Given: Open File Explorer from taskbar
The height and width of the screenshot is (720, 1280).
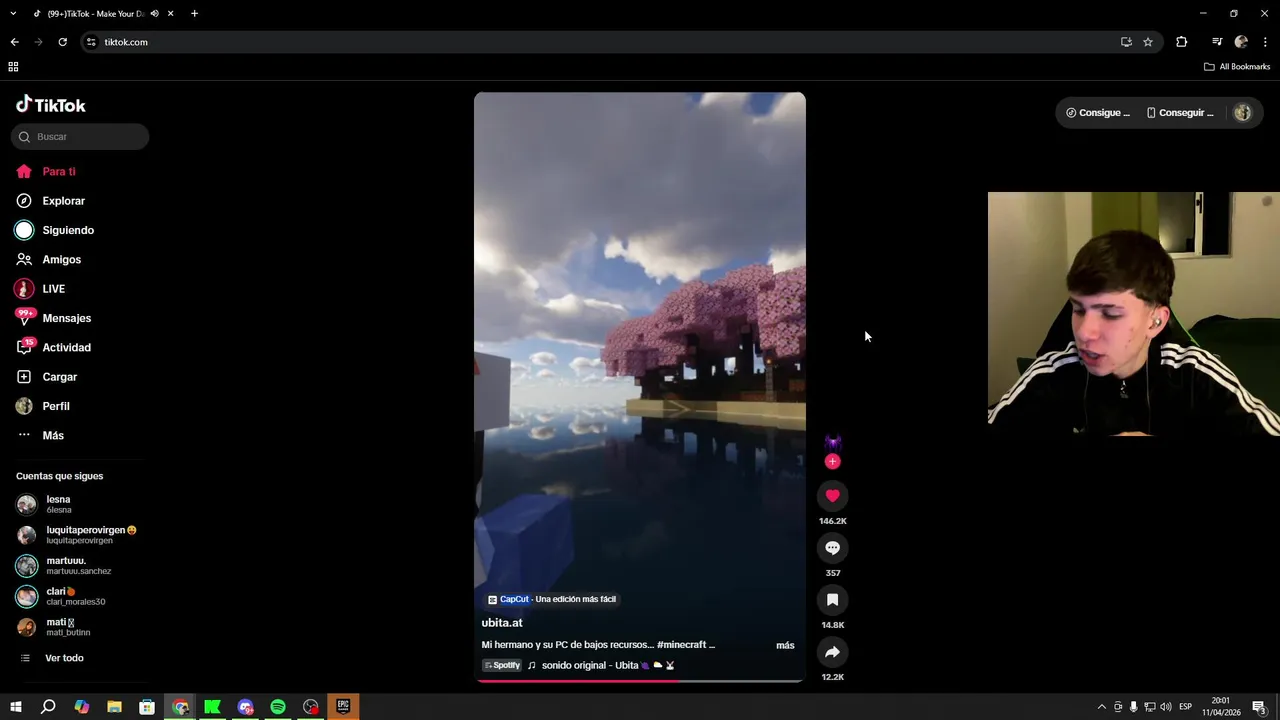Looking at the screenshot, I should [x=114, y=707].
